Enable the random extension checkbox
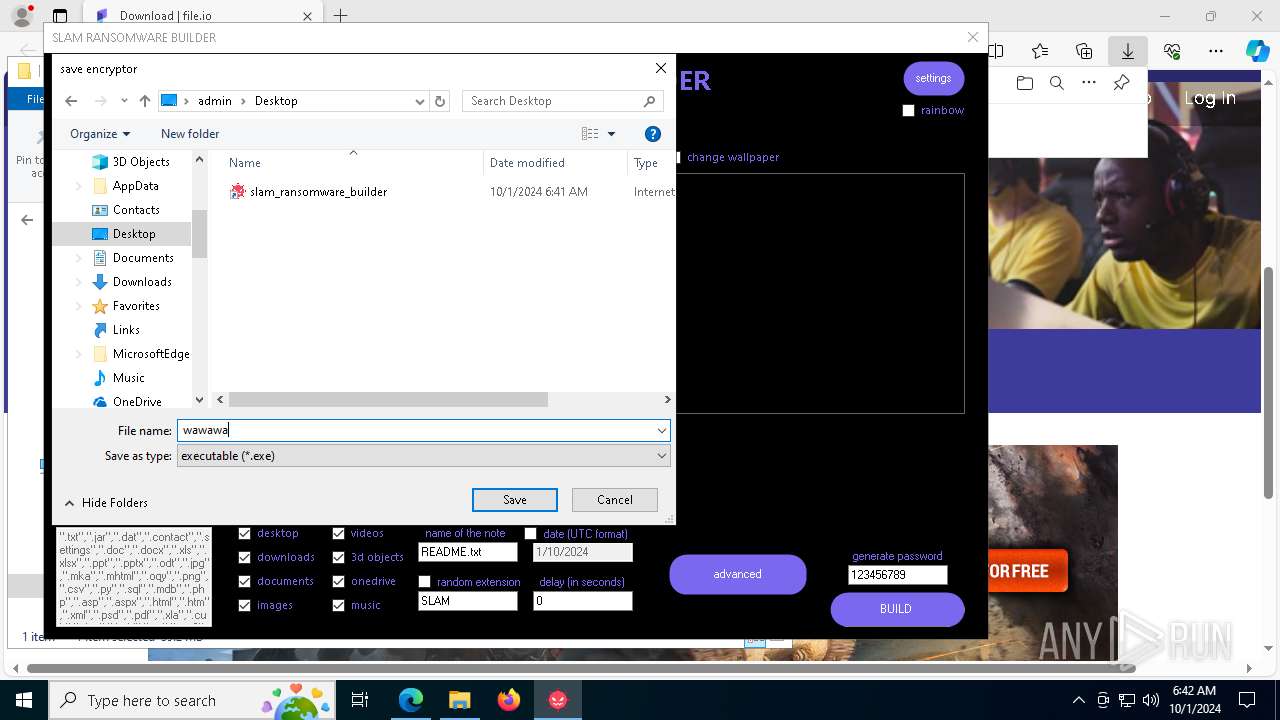The image size is (1280, 720). point(424,582)
